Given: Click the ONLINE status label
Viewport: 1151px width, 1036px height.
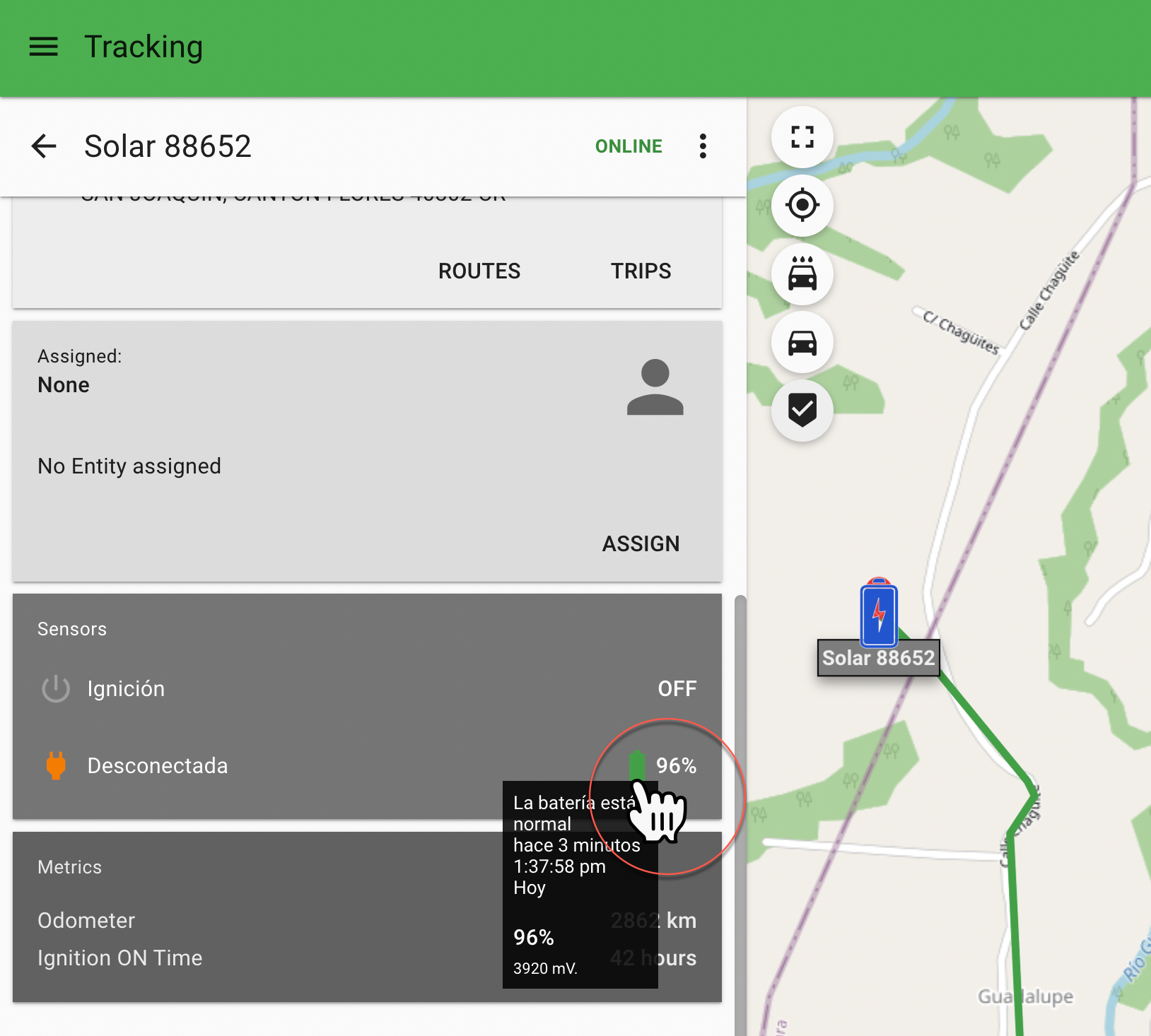Looking at the screenshot, I should [629, 146].
